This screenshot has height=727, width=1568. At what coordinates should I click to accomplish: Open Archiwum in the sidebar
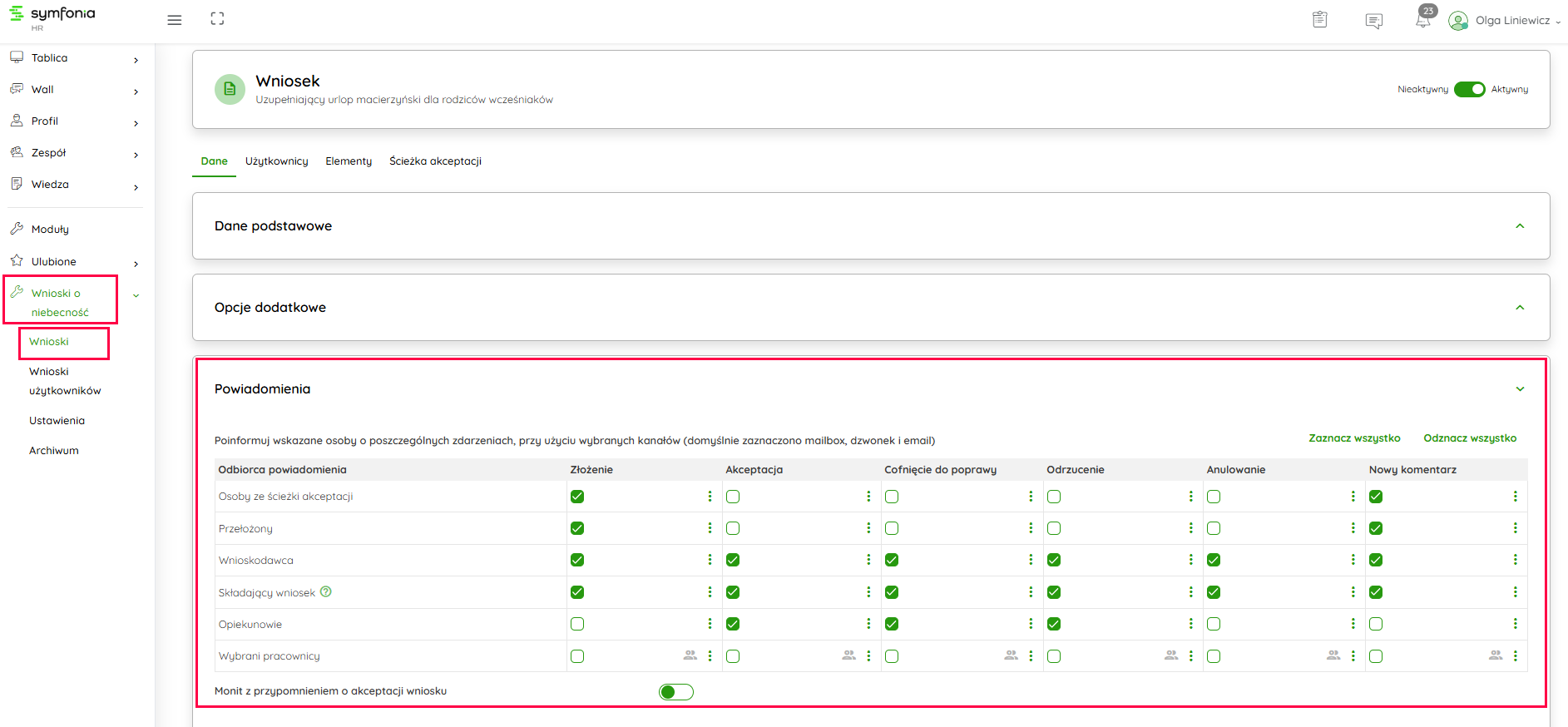54,451
